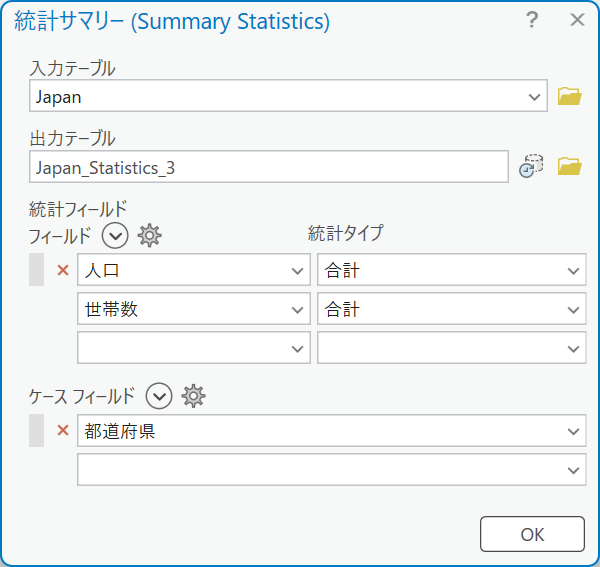Change statistic type for 人口 row

coord(452,270)
